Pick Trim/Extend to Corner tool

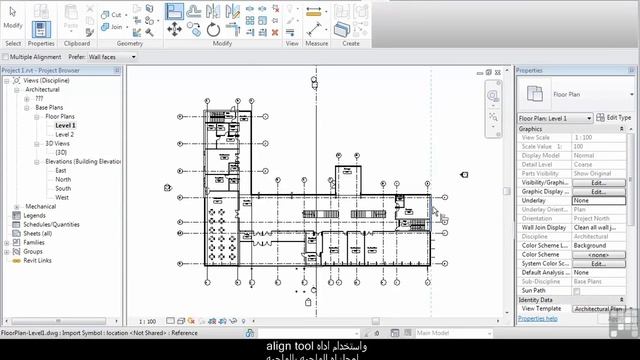pos(233,29)
